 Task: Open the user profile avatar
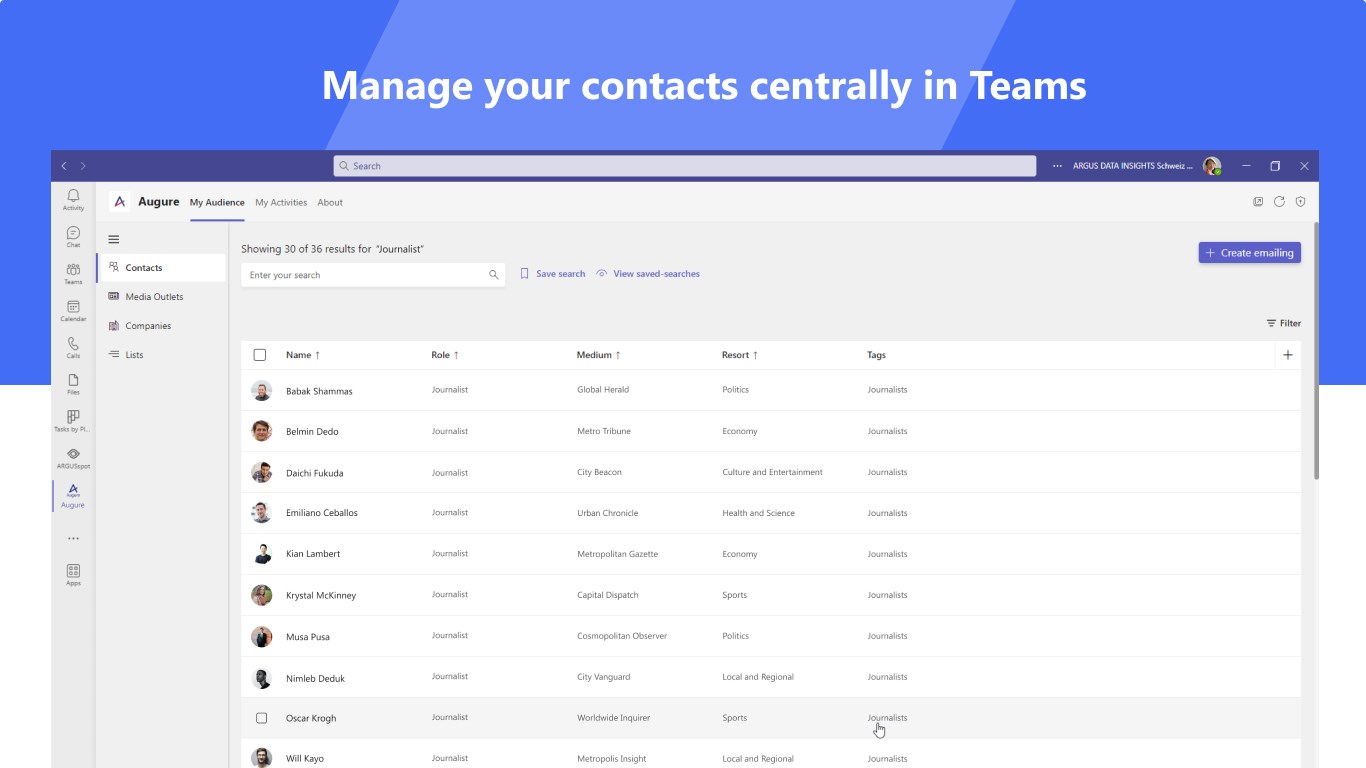(1212, 166)
